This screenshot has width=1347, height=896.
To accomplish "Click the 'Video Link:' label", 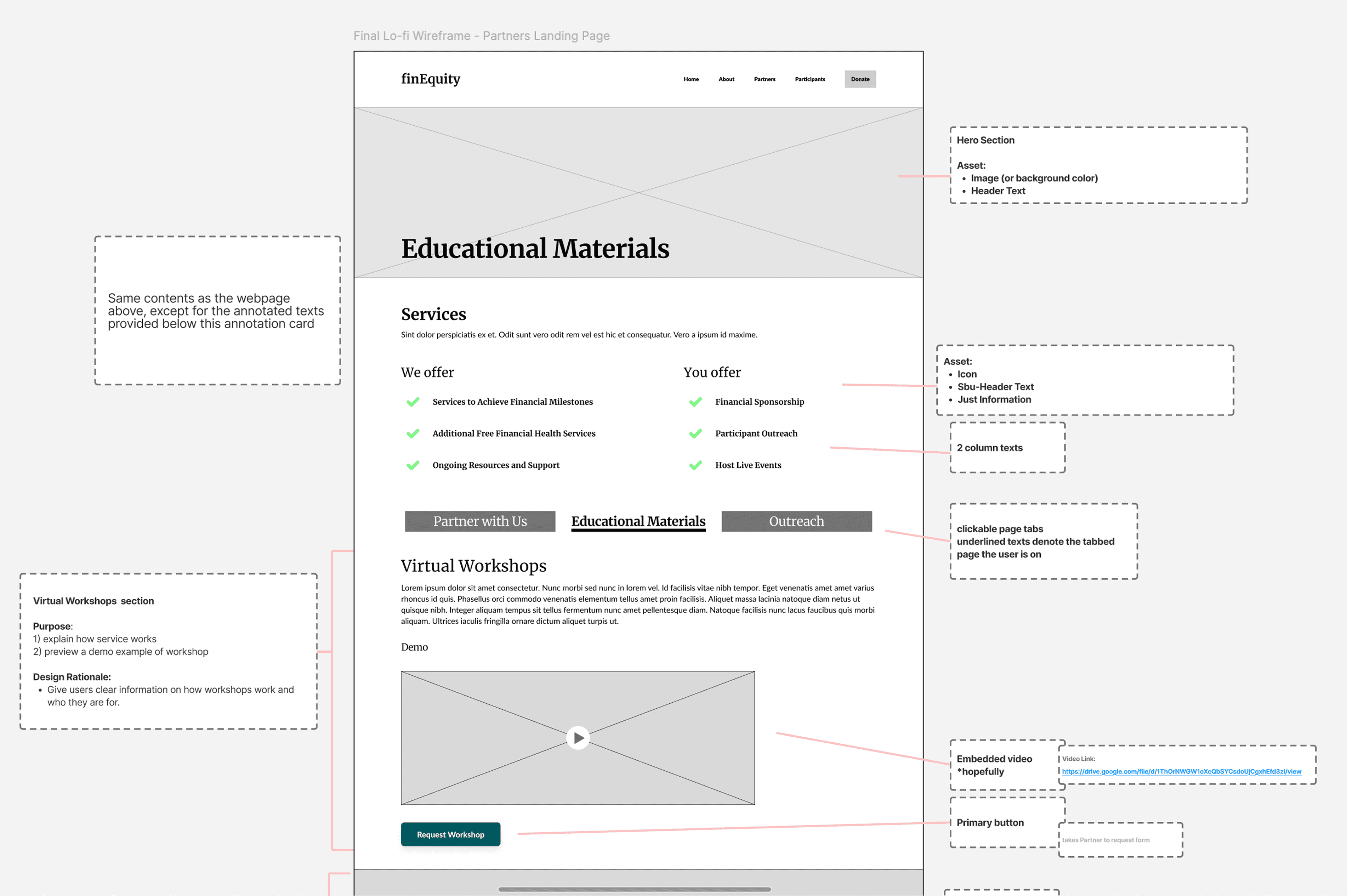I will [x=1079, y=759].
